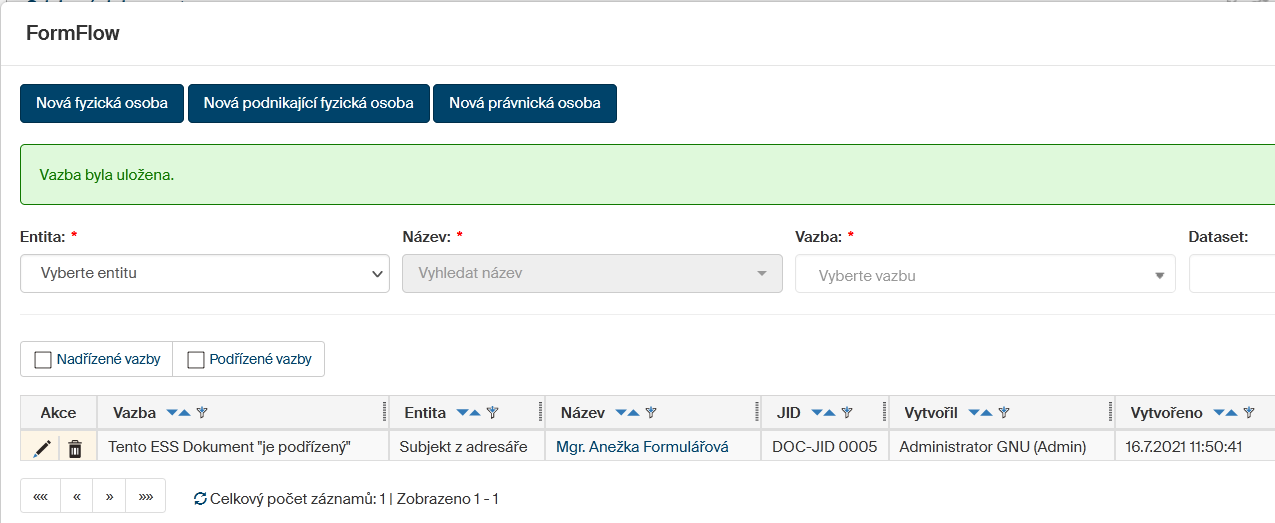The width and height of the screenshot is (1275, 523).
Task: Enable the Nadřízené vazby checkbox
Action: 43,360
